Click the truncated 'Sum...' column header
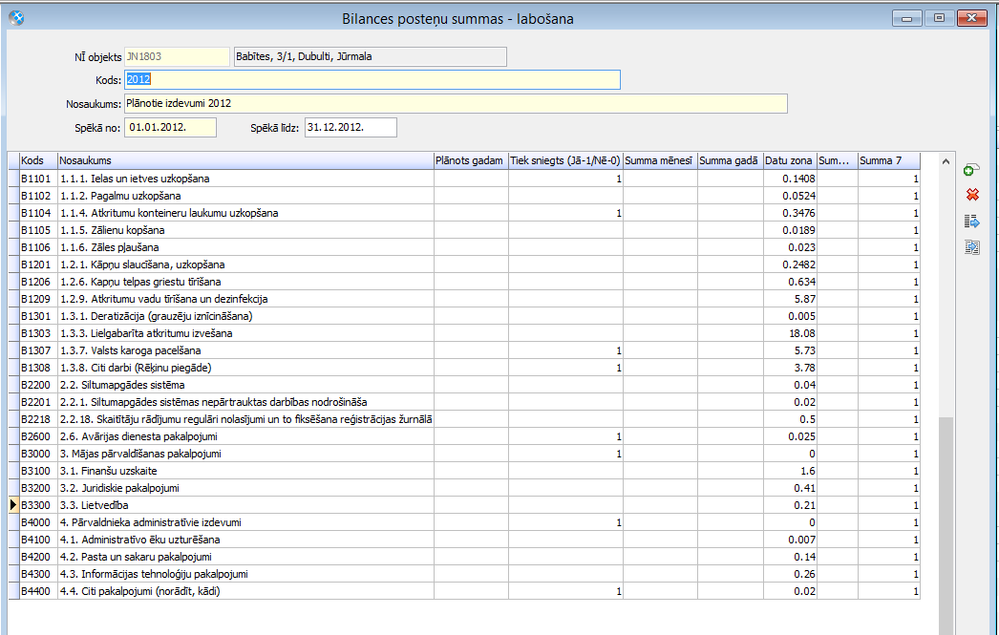Screen dimensions: 999x635 tap(837, 161)
